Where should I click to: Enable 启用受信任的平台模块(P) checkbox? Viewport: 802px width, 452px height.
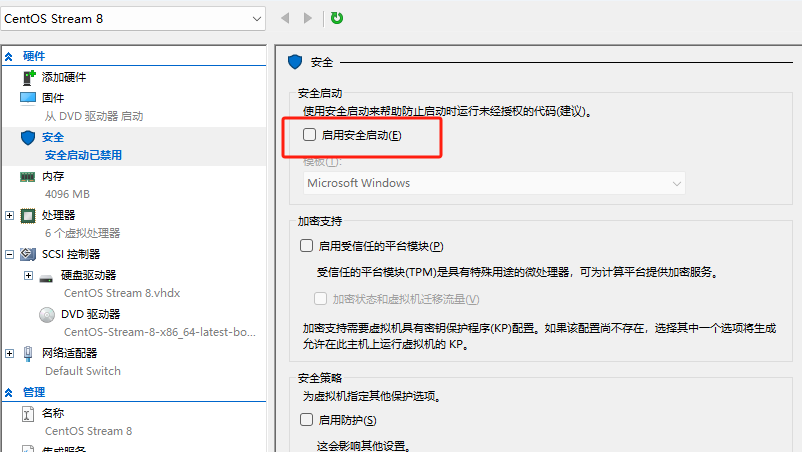pyautogui.click(x=306, y=245)
